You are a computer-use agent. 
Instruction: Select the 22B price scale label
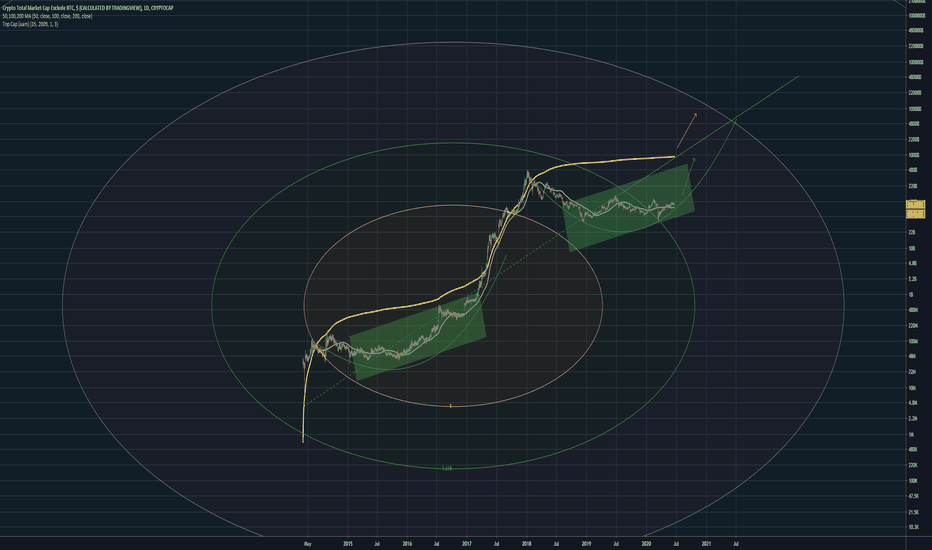pos(912,232)
